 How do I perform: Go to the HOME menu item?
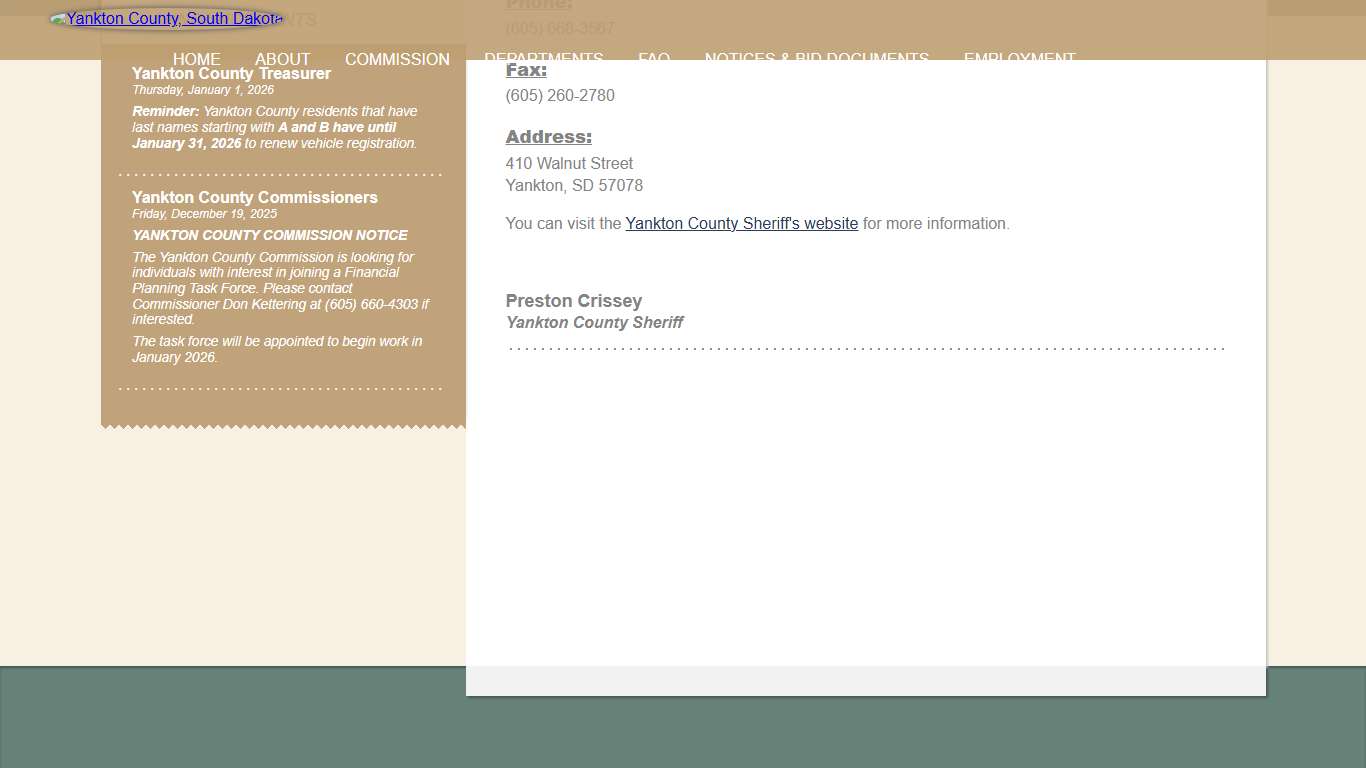[x=196, y=59]
